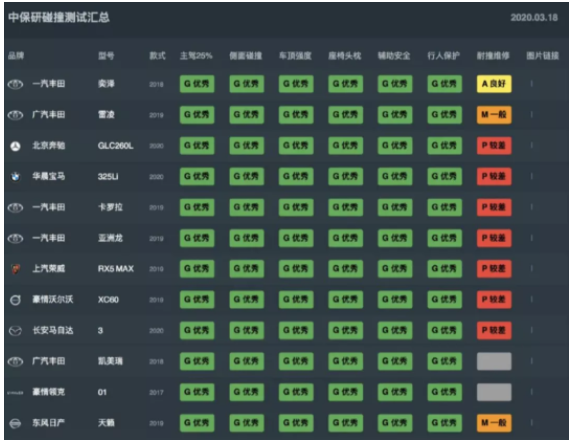Screen dimensions: 570x442
Task: Click the Nissan logo in 东风日产 row
Action: point(15,423)
